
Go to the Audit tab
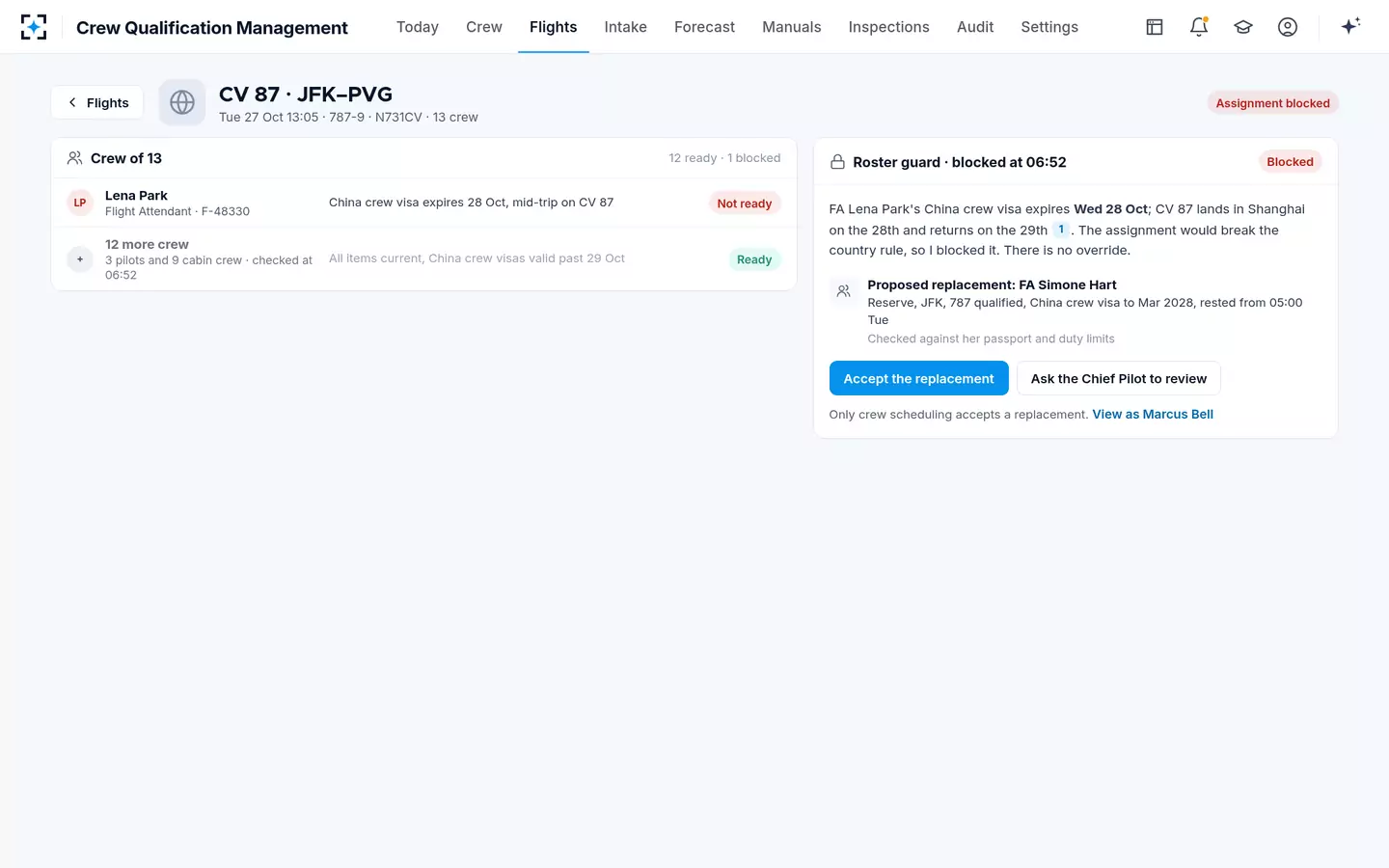coord(975,27)
